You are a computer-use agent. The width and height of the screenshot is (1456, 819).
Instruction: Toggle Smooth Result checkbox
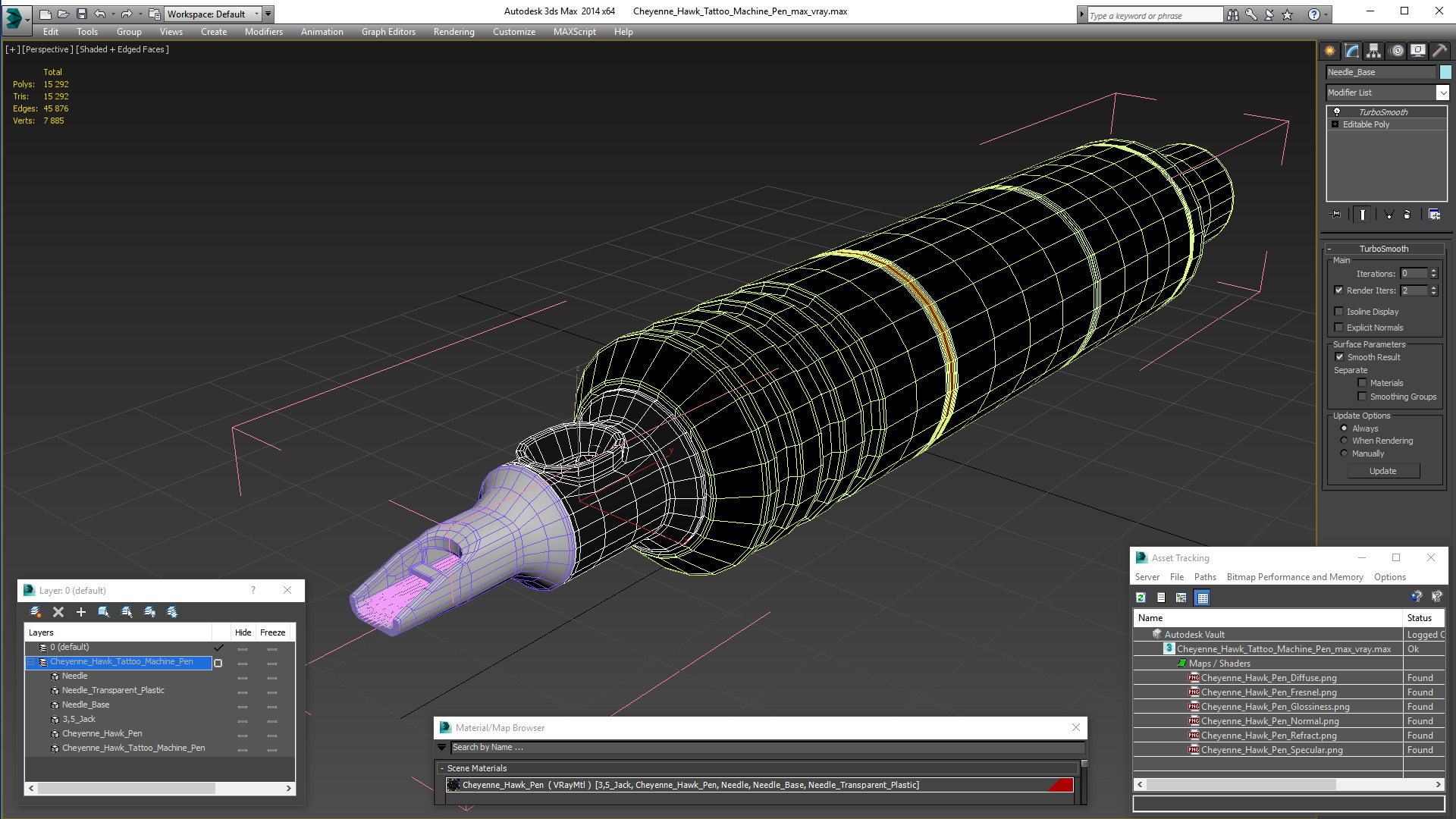click(x=1339, y=356)
